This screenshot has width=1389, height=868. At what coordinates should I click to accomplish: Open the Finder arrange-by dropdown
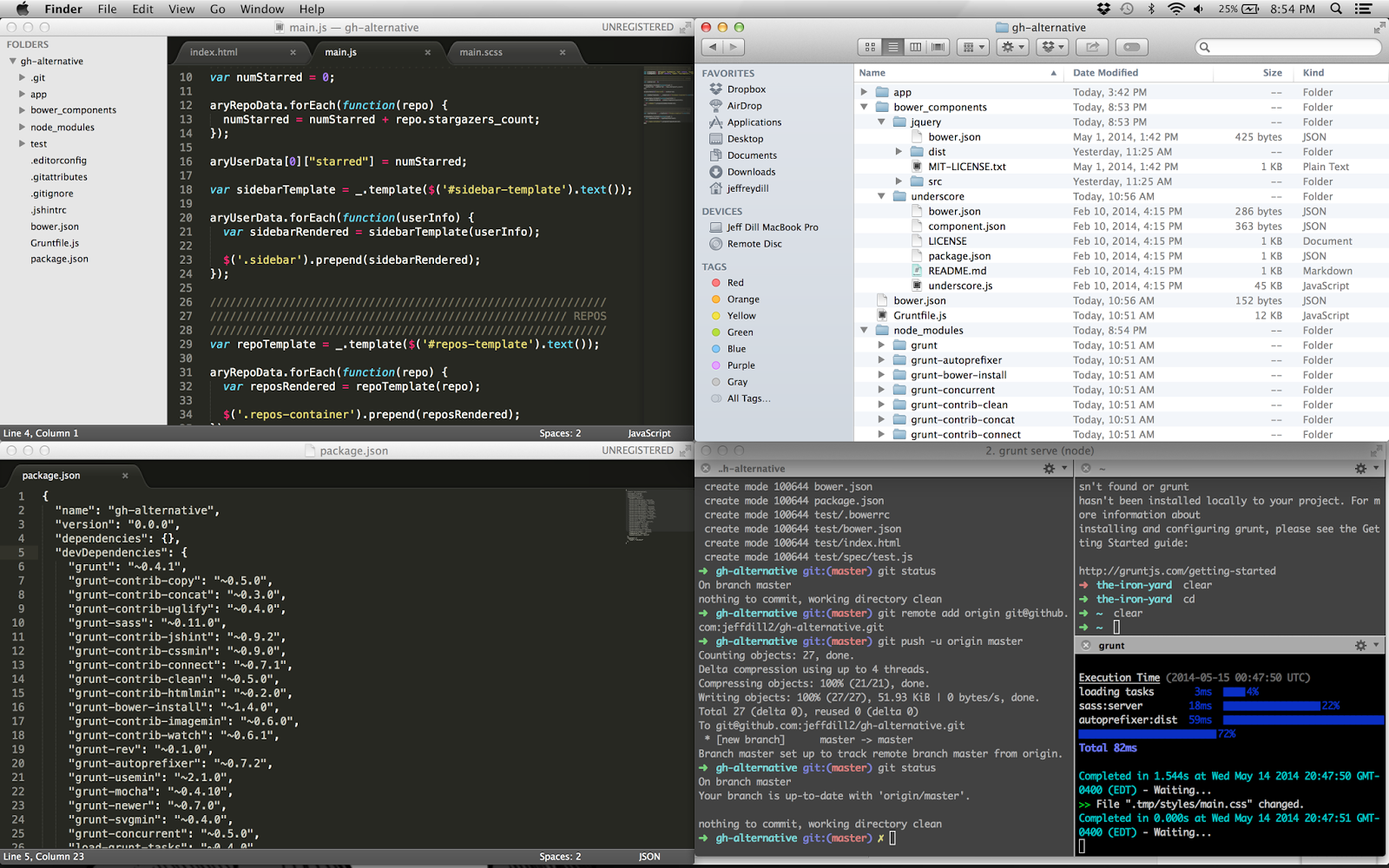click(972, 47)
